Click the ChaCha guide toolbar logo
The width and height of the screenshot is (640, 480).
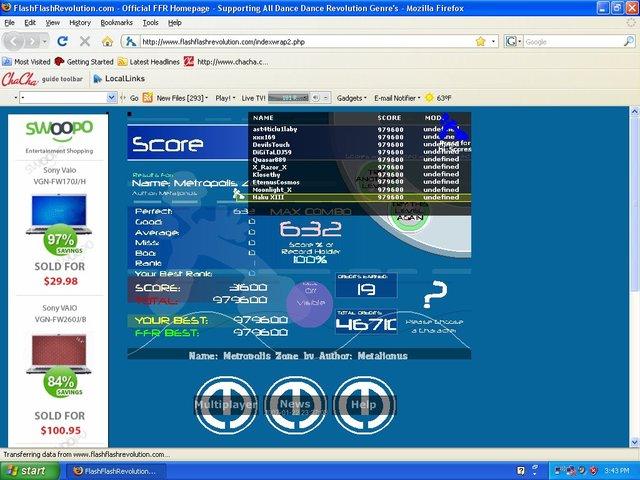[20, 79]
